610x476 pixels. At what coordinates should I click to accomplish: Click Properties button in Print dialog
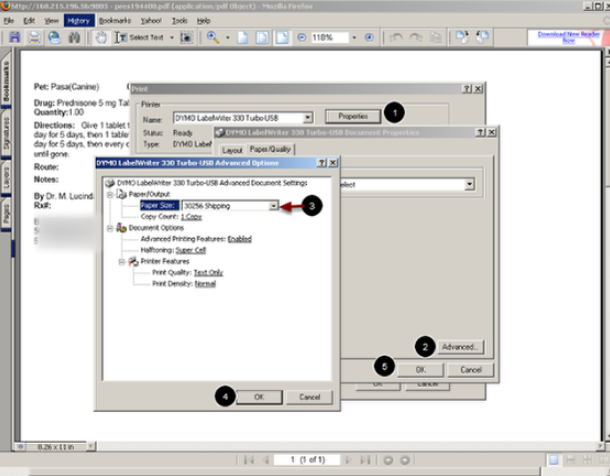(353, 116)
